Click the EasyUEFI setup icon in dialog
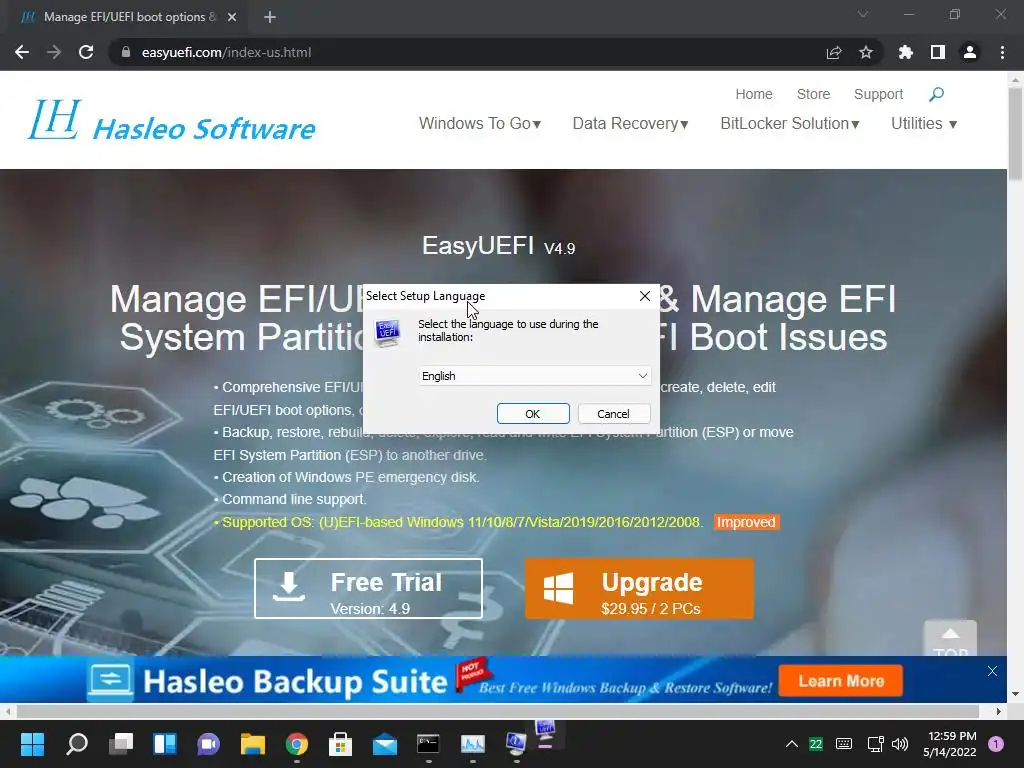The image size is (1024, 768). 387,332
